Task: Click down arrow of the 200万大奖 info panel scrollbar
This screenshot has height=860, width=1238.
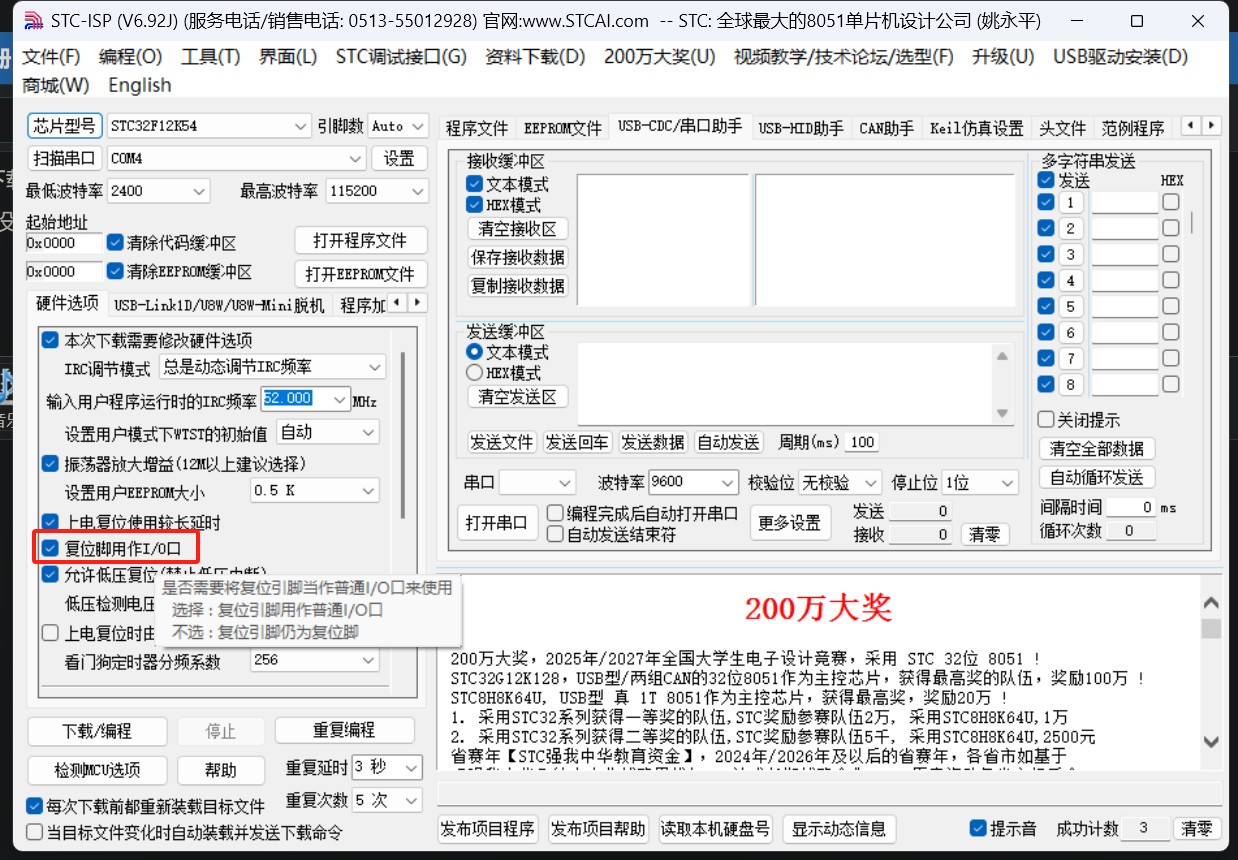Action: tap(1211, 742)
